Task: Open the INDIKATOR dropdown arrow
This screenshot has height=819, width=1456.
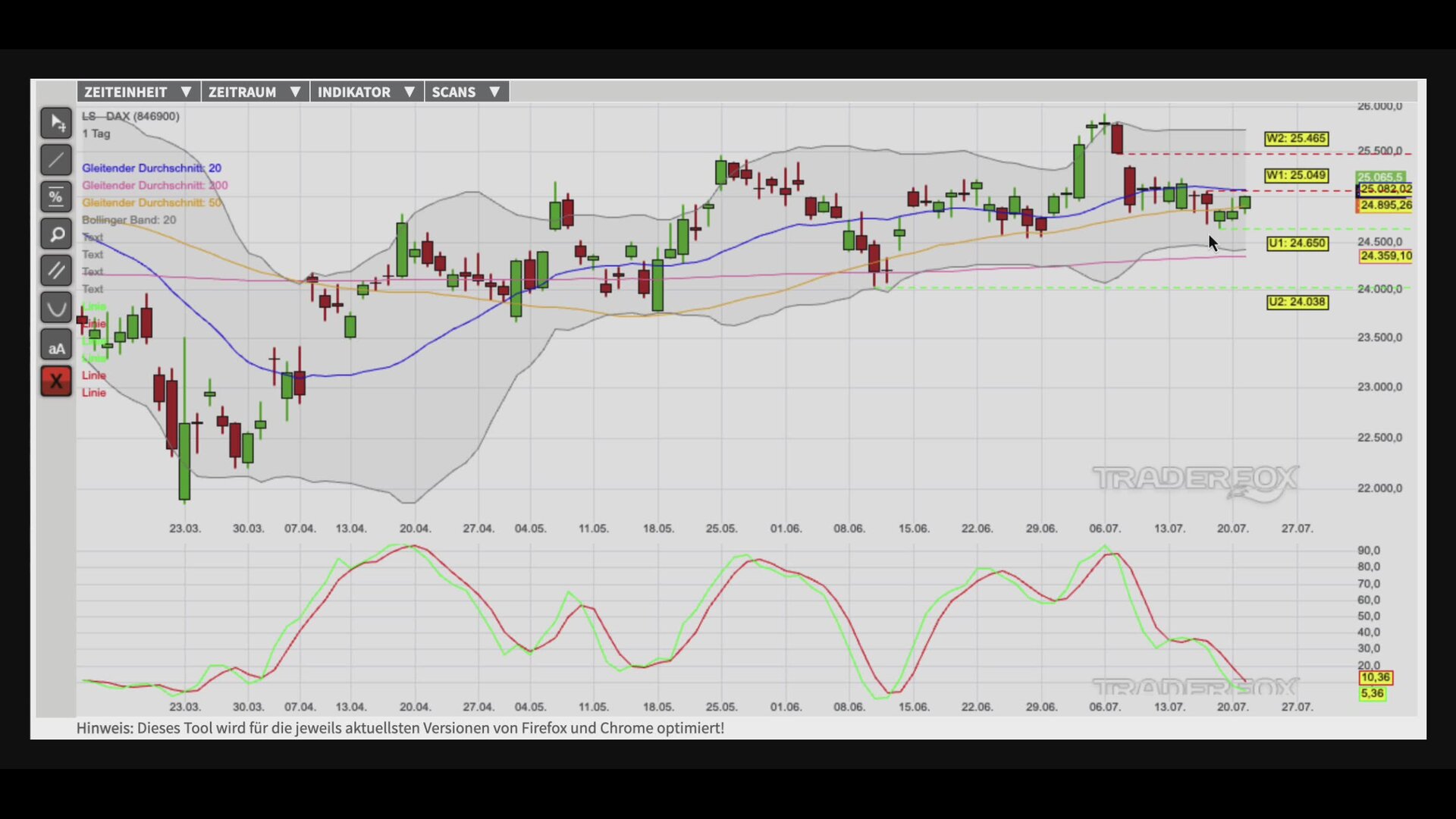Action: coord(409,92)
